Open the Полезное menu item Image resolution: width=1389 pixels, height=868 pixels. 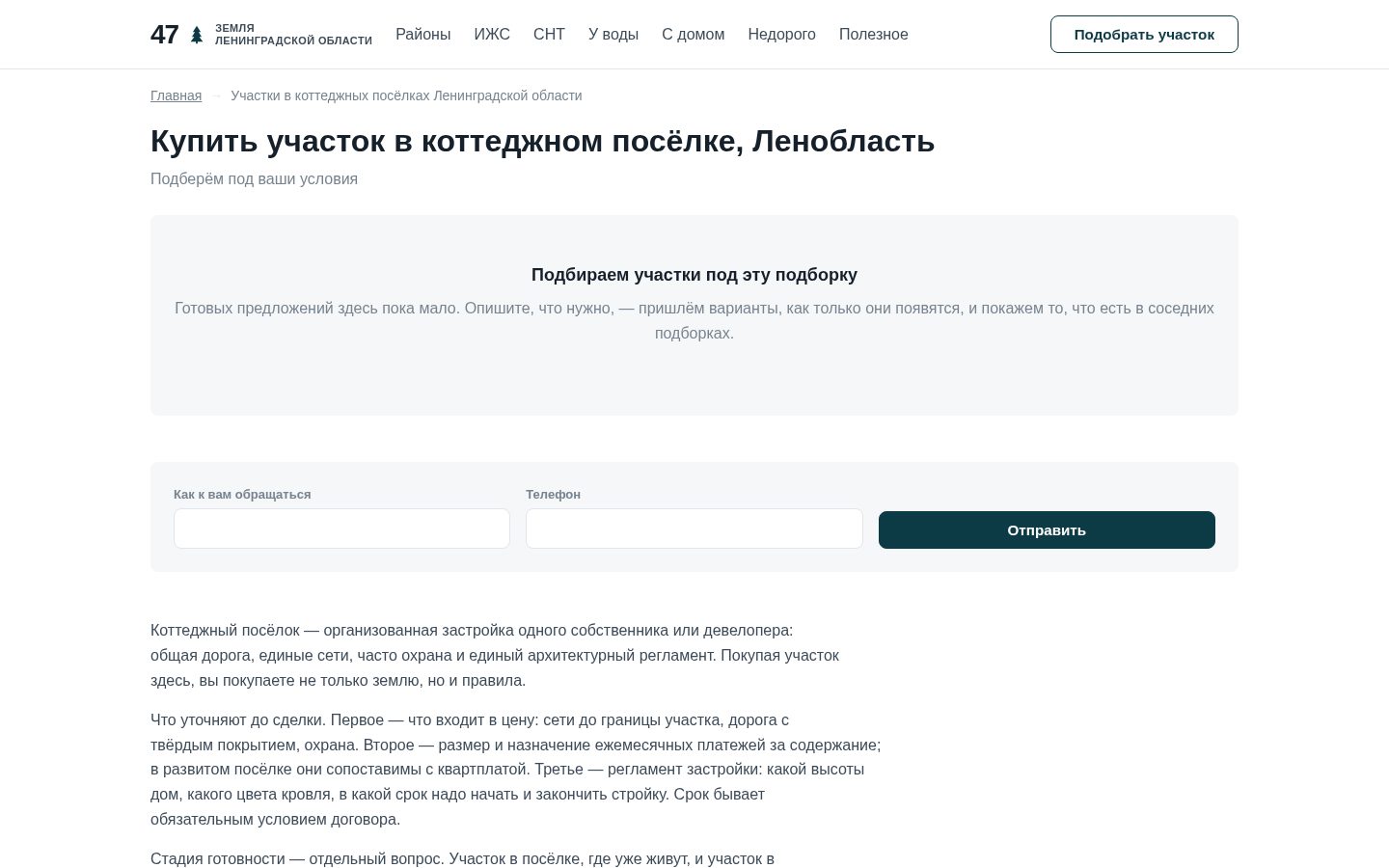pyautogui.click(x=874, y=35)
